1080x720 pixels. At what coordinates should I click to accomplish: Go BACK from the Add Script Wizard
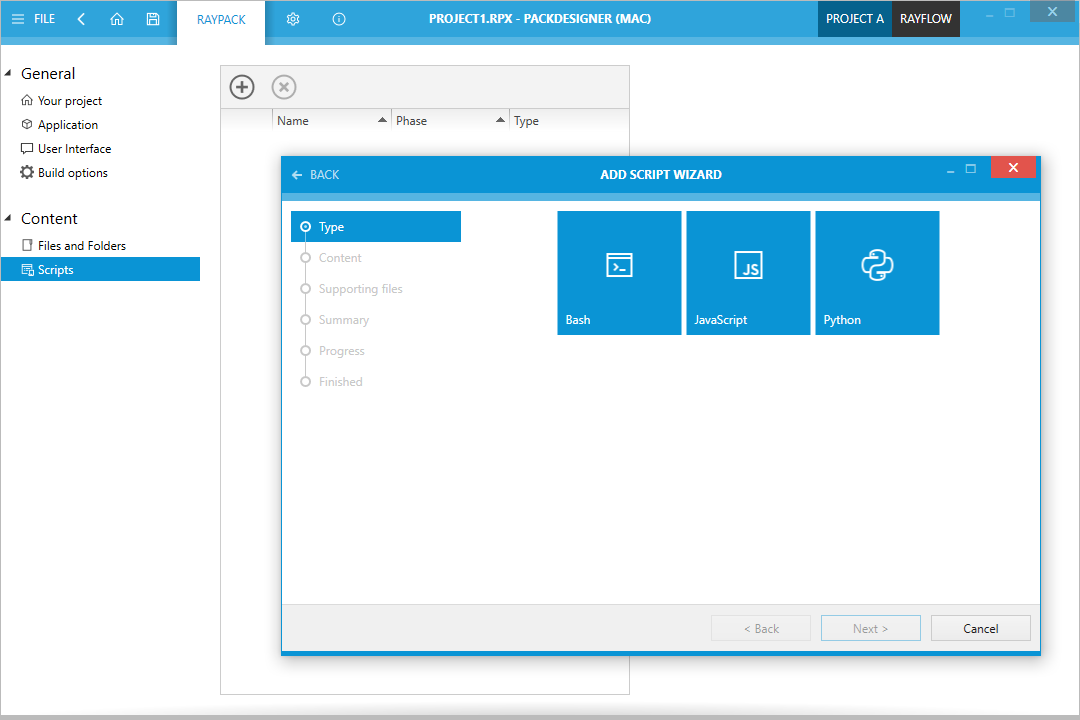click(315, 175)
